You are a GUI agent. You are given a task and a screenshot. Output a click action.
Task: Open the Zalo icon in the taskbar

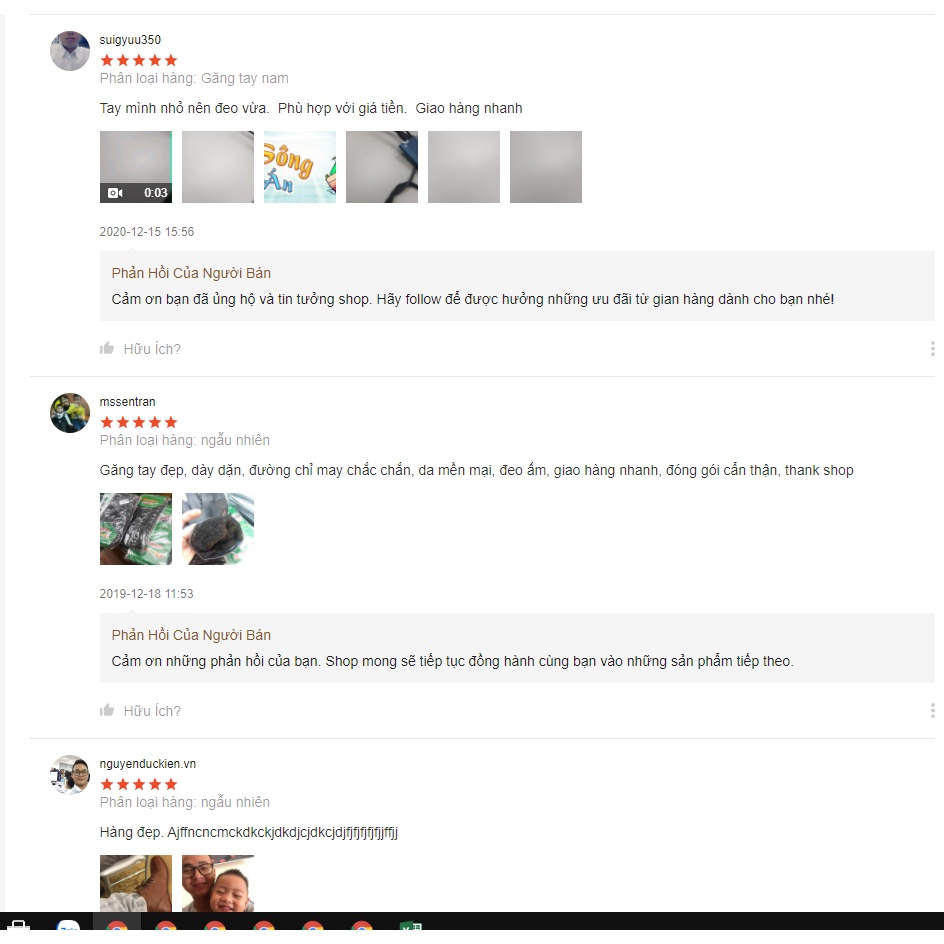[69, 926]
